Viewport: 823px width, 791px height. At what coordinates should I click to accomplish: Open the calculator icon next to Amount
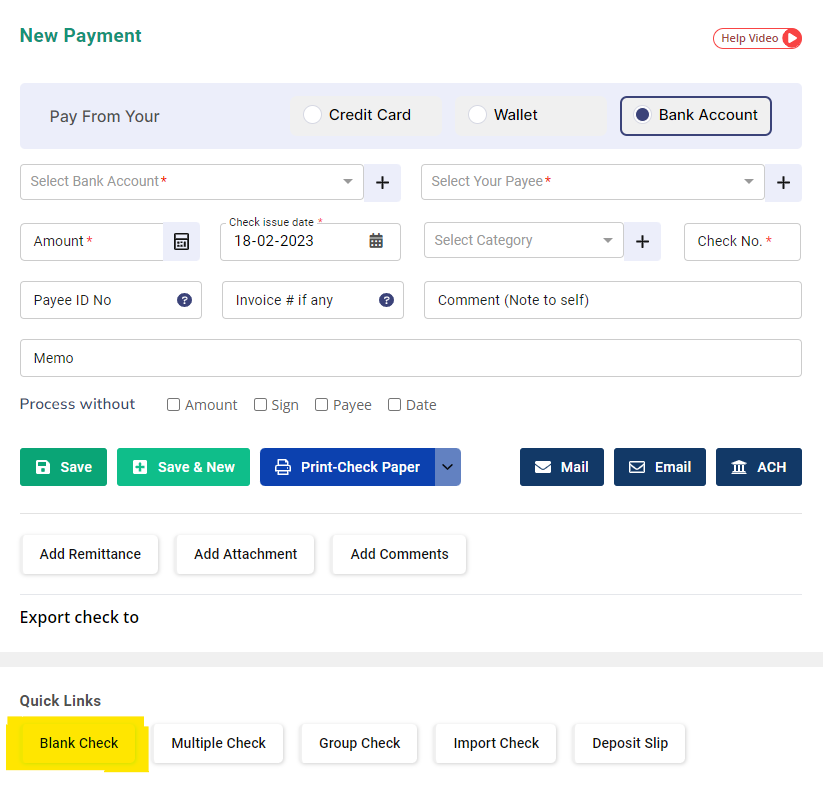click(181, 242)
